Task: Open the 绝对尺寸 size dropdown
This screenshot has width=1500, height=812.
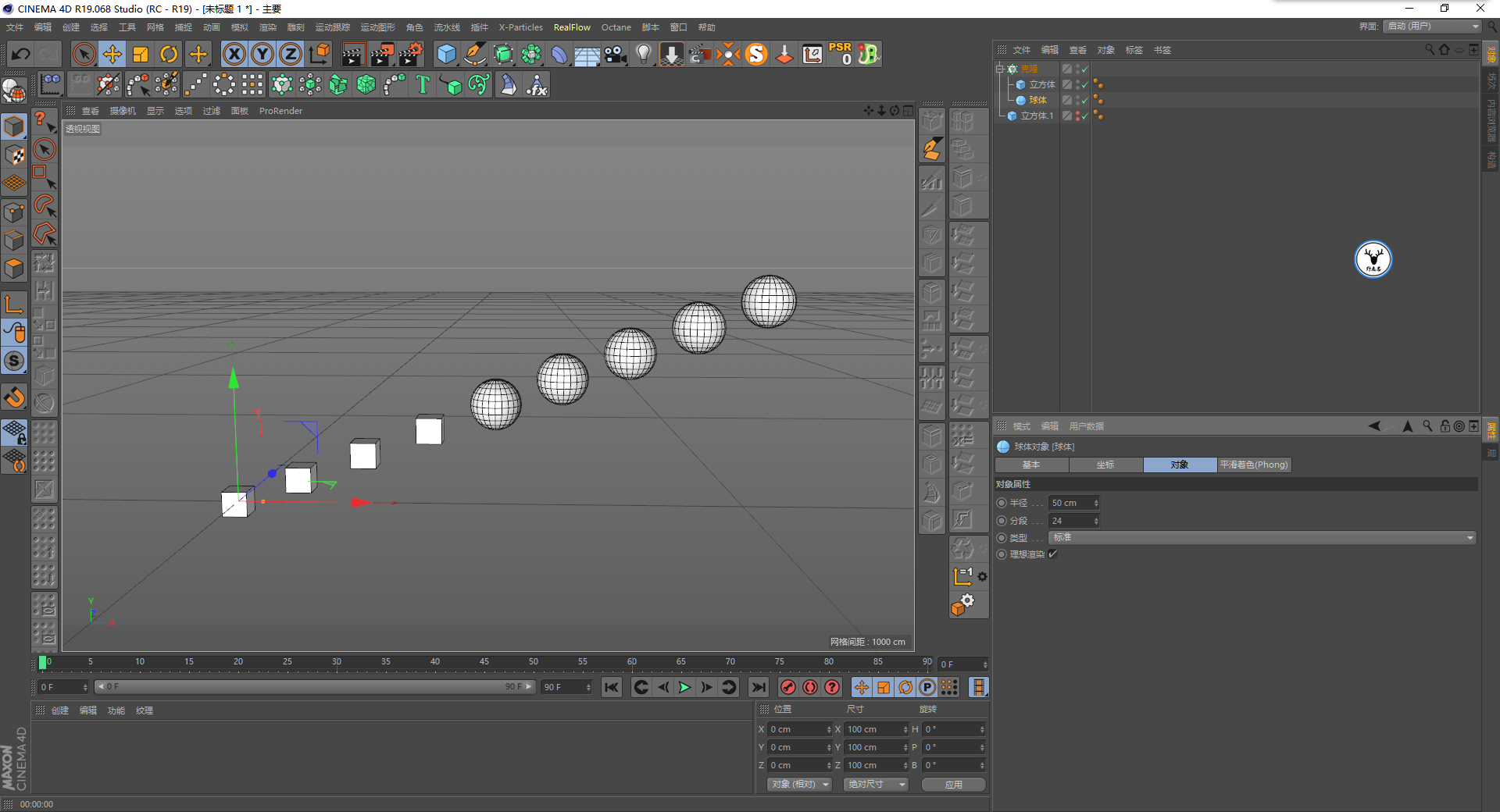Action: 876,785
